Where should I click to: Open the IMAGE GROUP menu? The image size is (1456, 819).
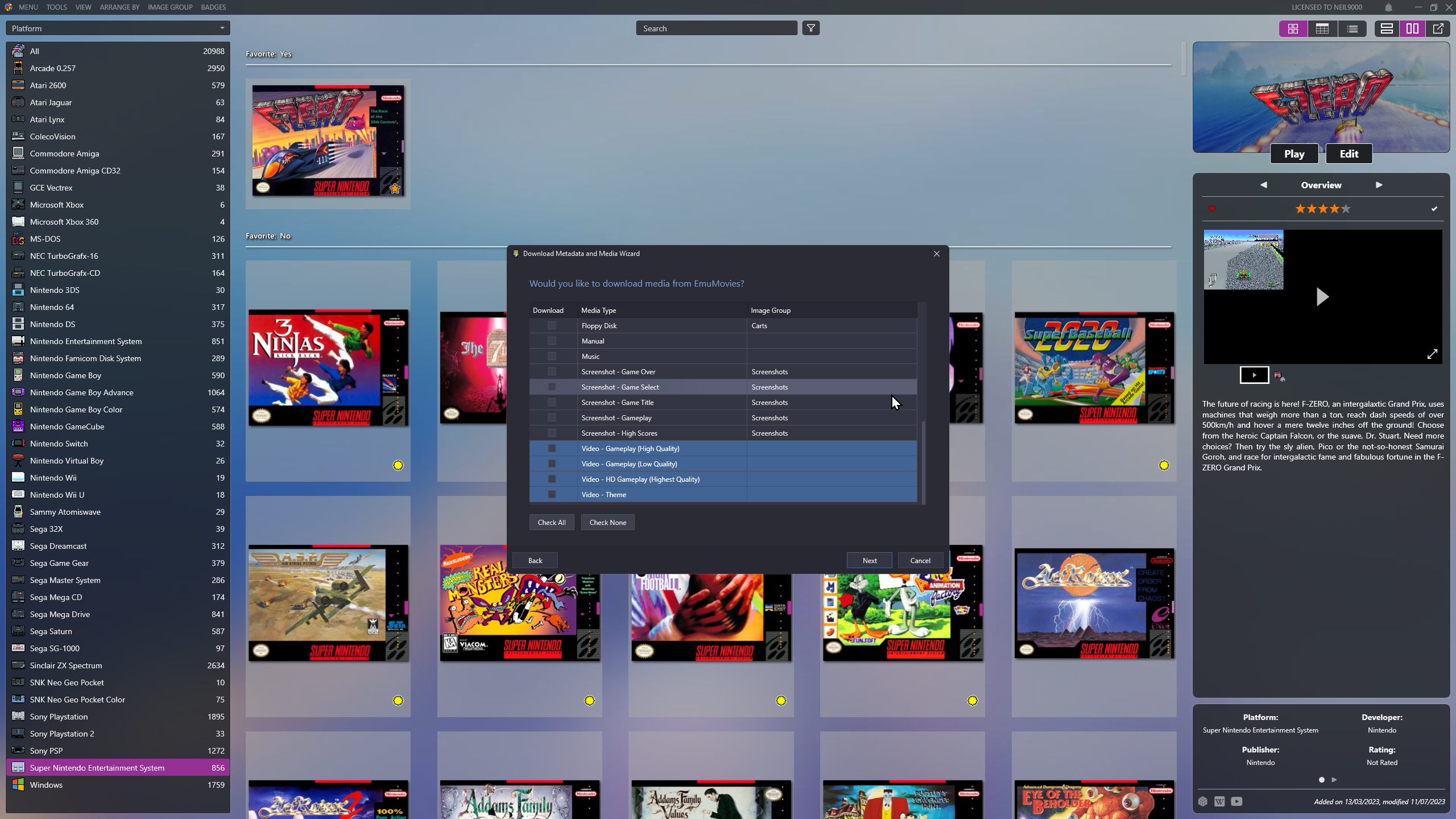point(170,7)
